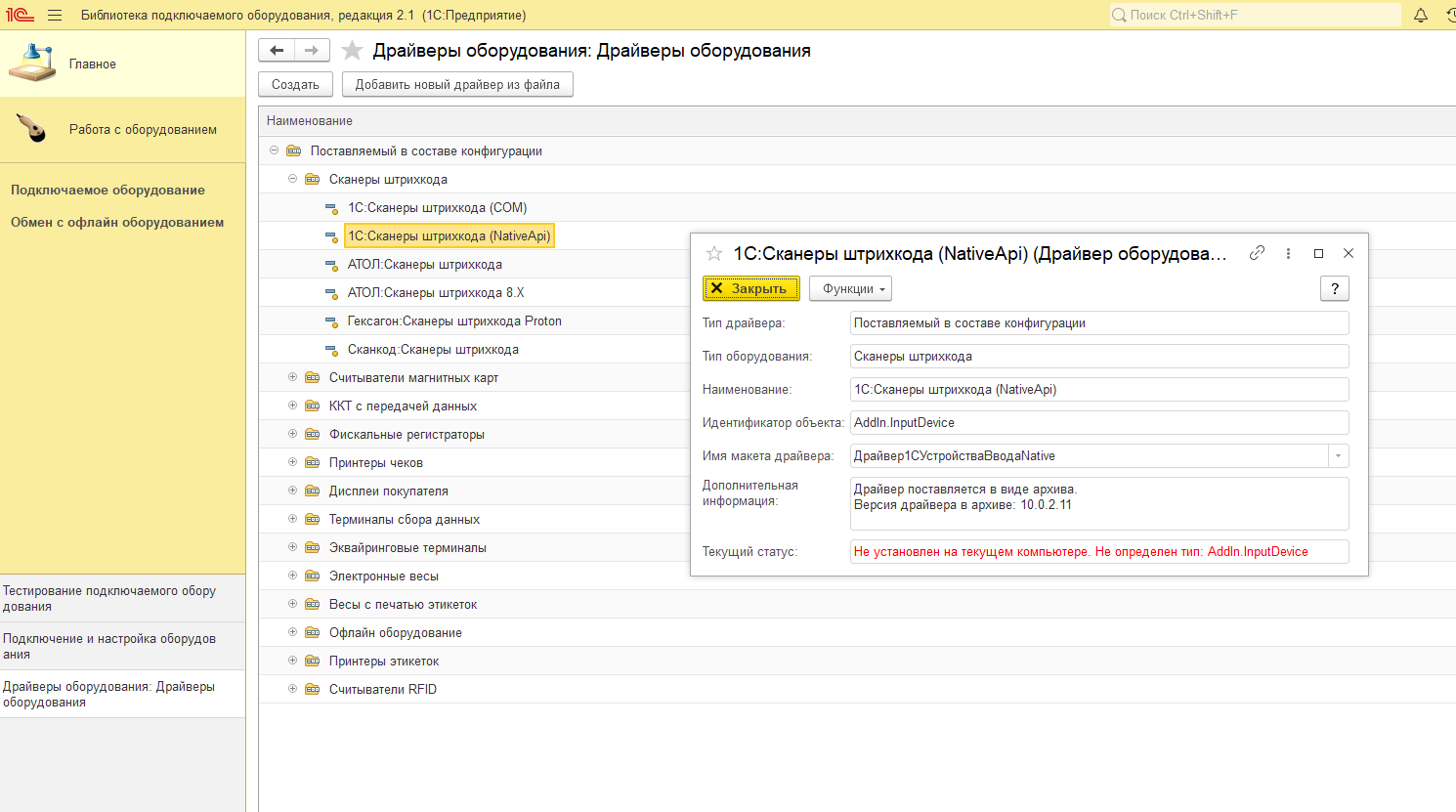Click the Создать button
The image size is (1456, 812).
295,84
